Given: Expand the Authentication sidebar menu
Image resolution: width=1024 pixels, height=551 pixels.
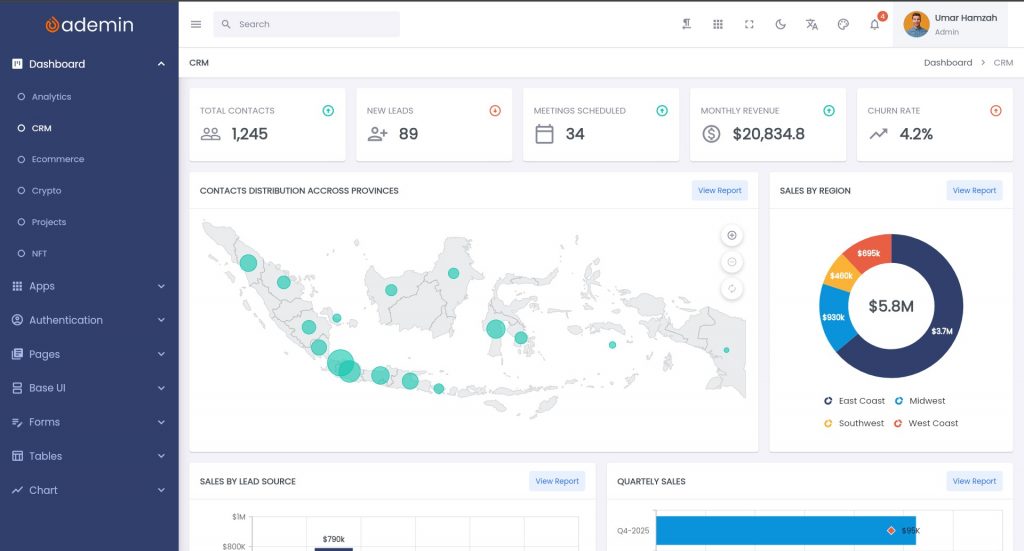Looking at the screenshot, I should [89, 320].
